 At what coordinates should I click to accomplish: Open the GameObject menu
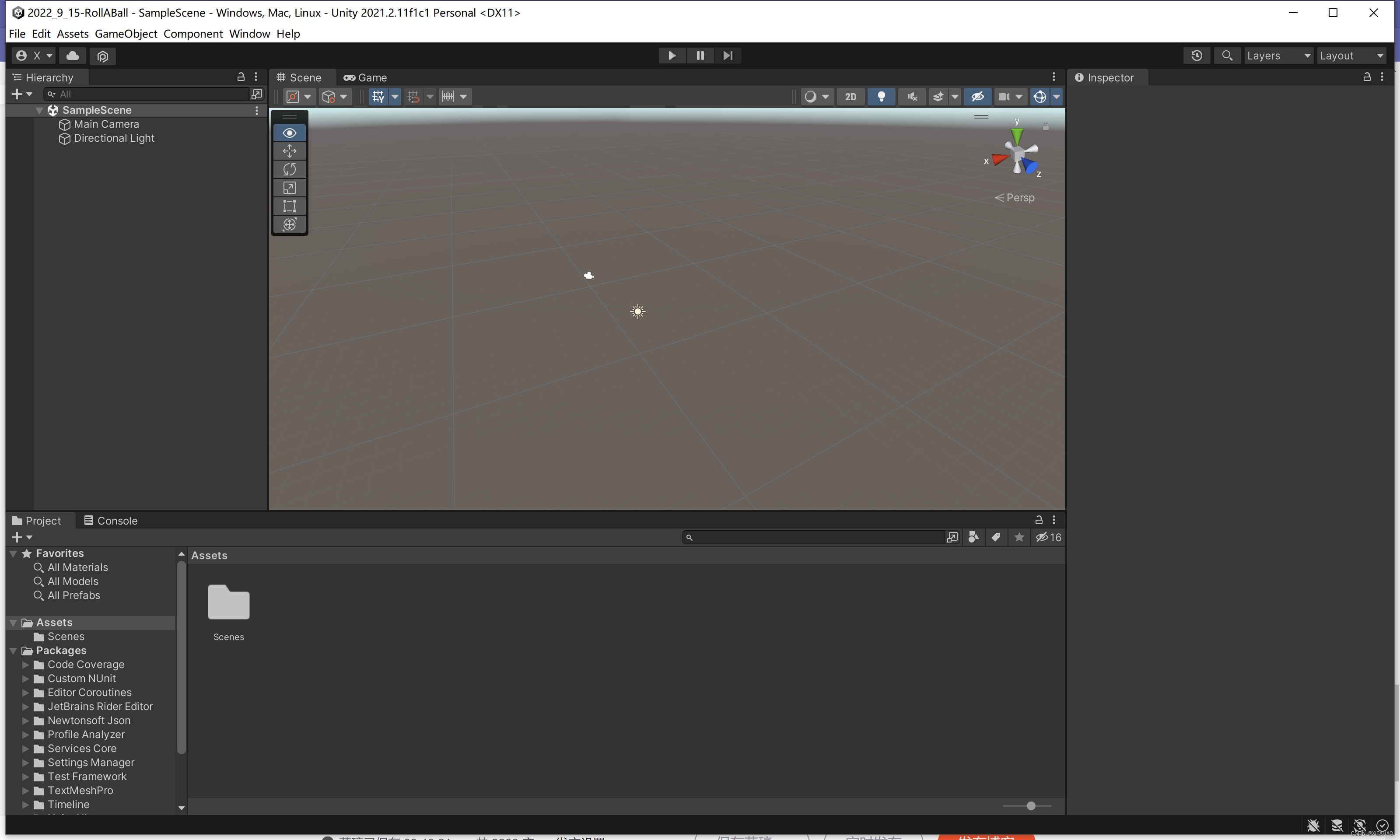click(126, 34)
